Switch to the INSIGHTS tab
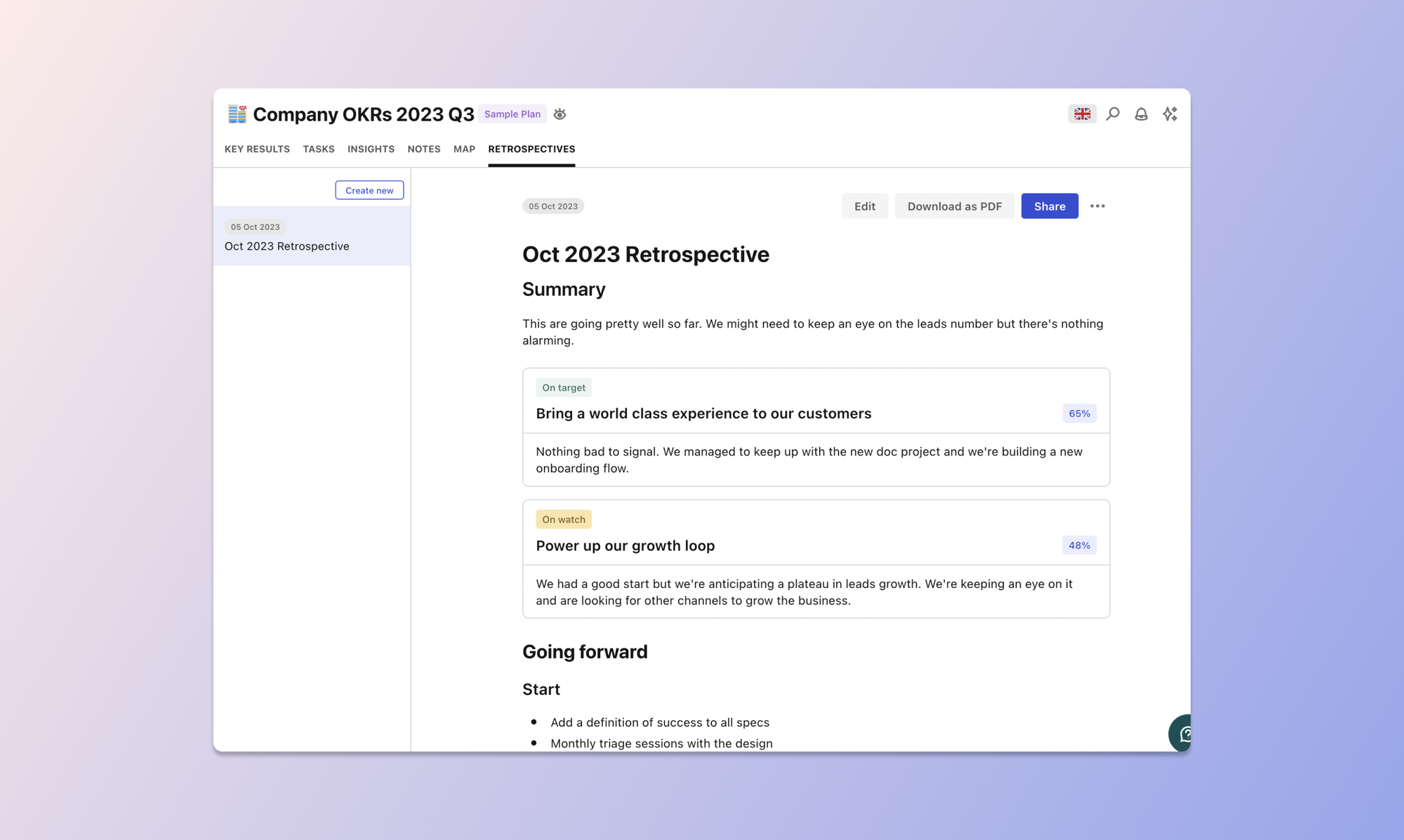 tap(371, 148)
